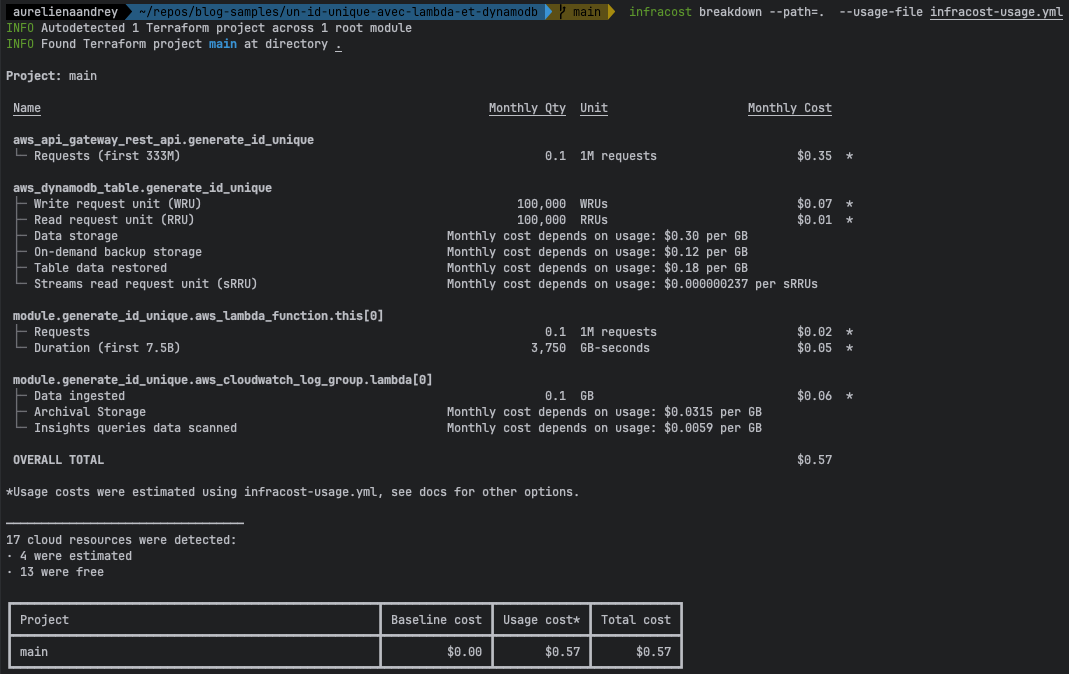Click the 'Project: main' heading
This screenshot has height=674, width=1069.
click(x=51, y=76)
